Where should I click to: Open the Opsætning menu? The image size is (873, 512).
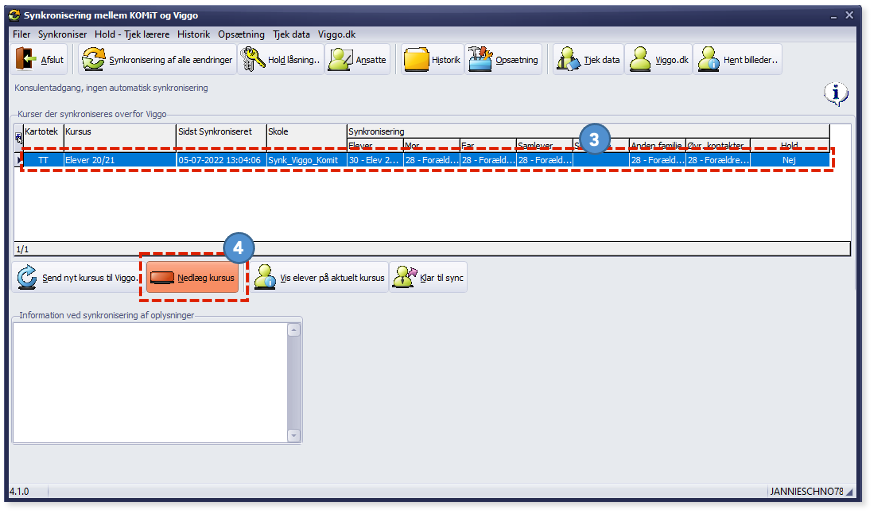(x=241, y=35)
